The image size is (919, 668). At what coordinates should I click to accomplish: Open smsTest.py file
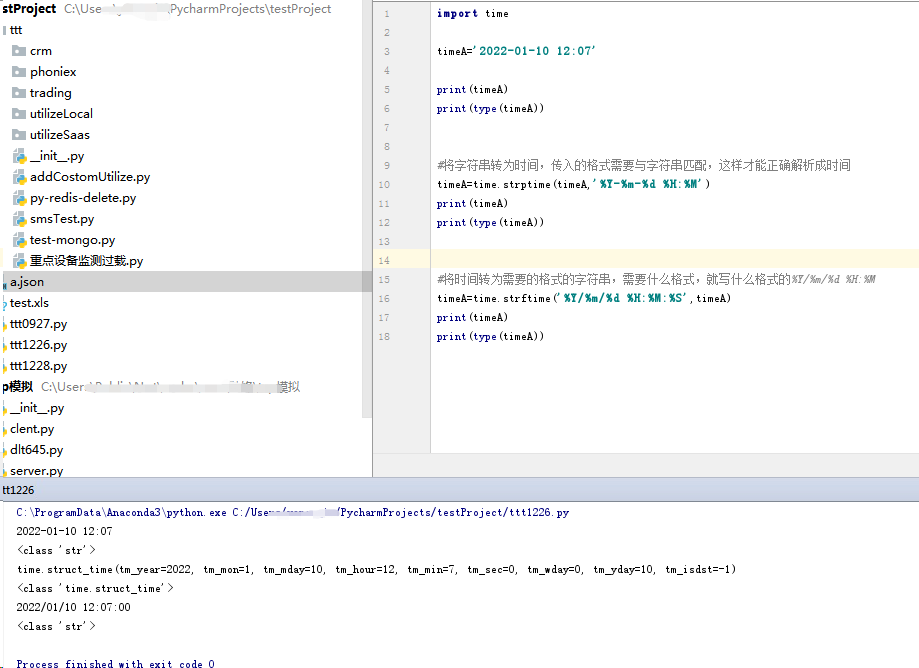62,219
